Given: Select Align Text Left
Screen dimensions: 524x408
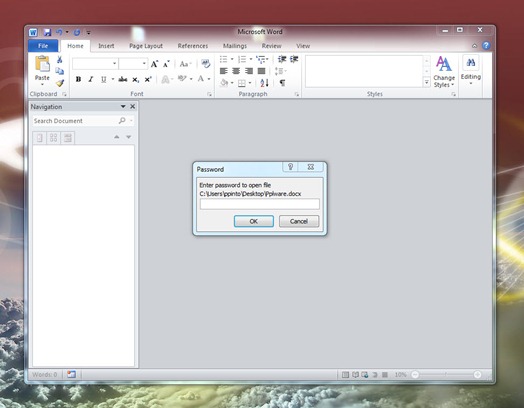Looking at the screenshot, I should (224, 71).
